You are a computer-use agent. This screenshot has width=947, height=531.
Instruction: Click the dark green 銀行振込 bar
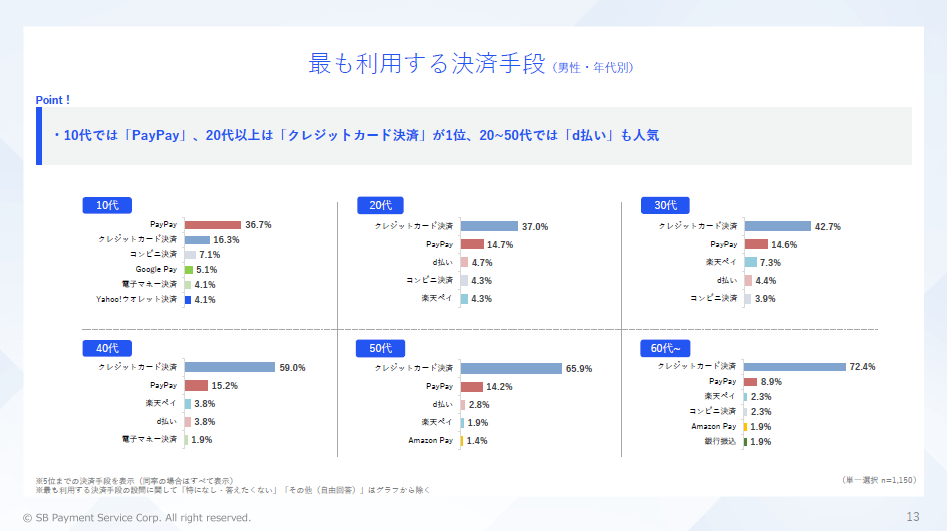(745, 441)
